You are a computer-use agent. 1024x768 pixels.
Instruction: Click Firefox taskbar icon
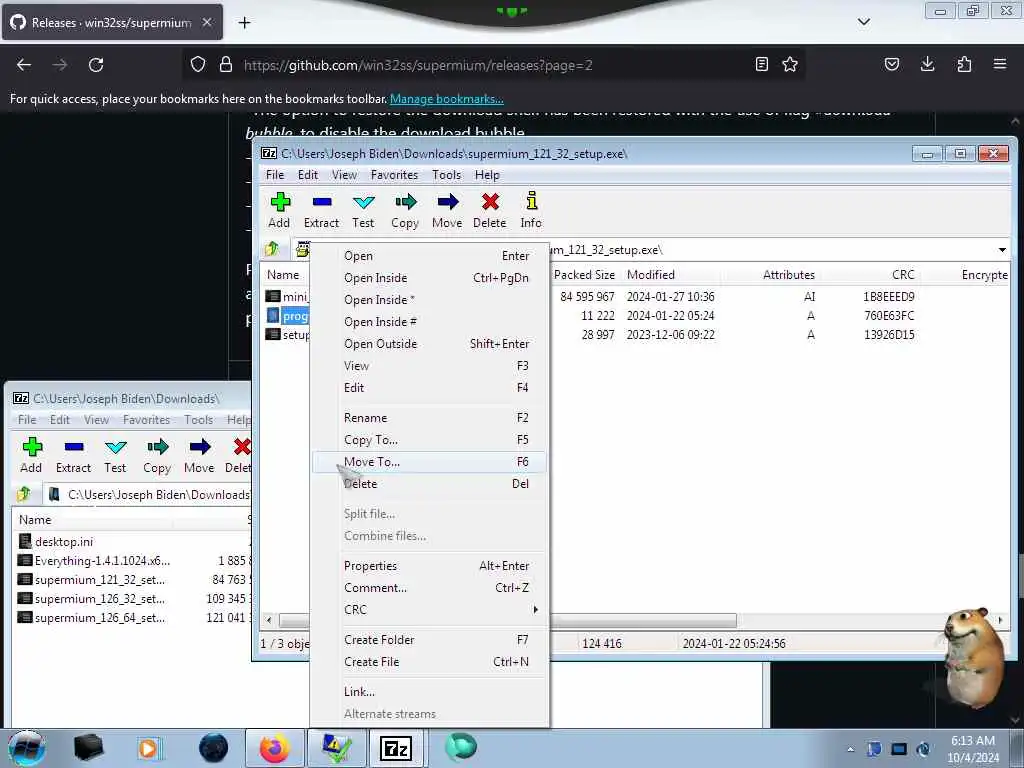click(x=274, y=748)
